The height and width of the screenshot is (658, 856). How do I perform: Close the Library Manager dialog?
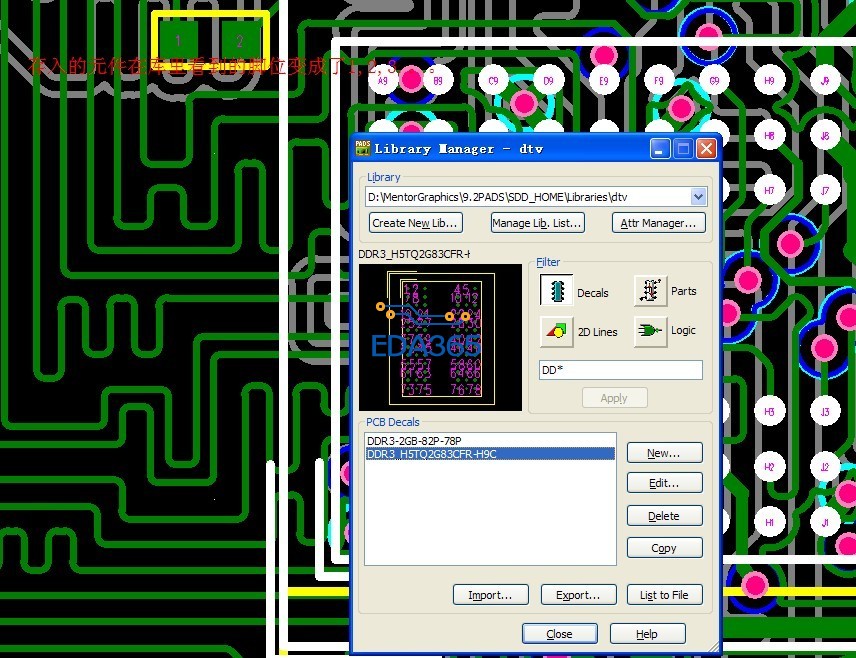pos(560,634)
